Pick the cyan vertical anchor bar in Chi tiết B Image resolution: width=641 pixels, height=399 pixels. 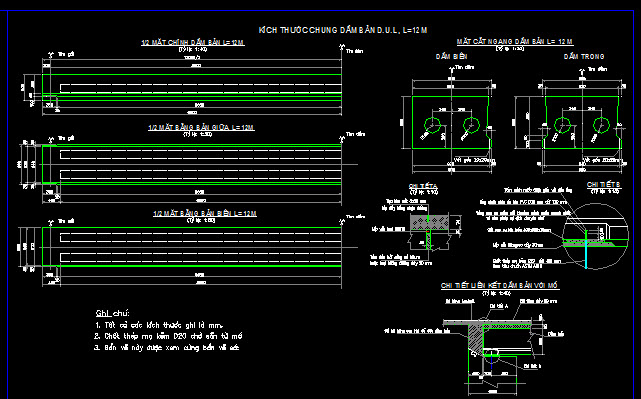click(585, 250)
